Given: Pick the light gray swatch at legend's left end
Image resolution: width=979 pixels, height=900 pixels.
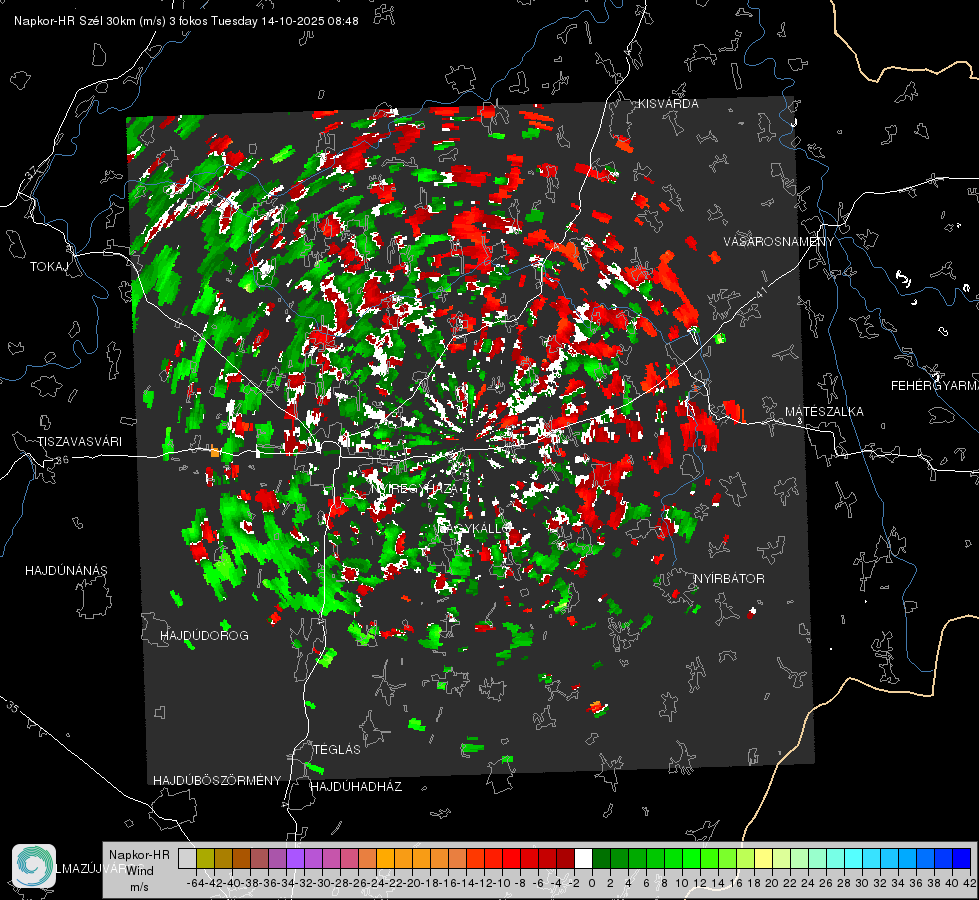Looking at the screenshot, I should point(187,858).
